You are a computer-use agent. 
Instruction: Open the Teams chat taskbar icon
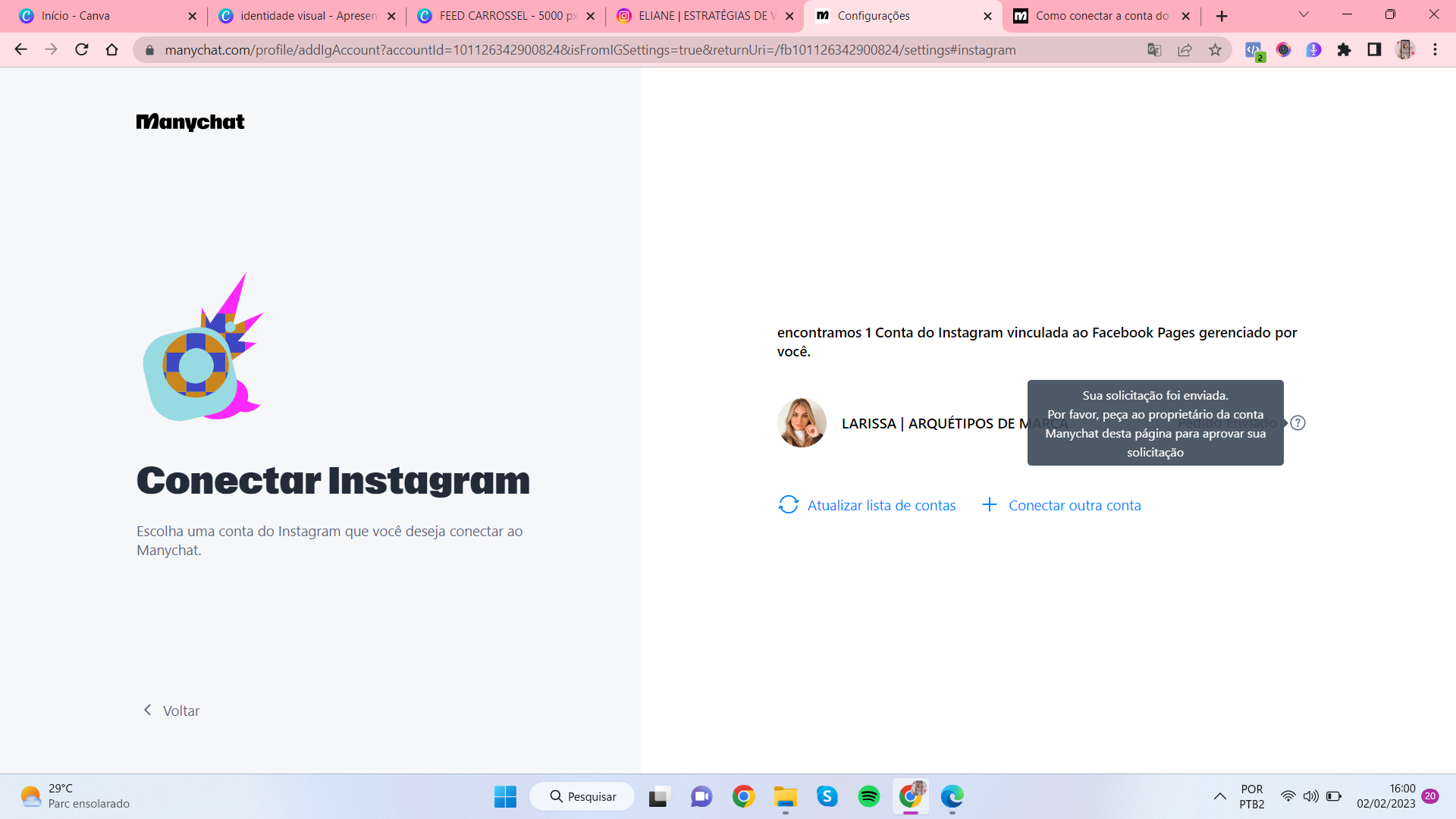coord(701,797)
